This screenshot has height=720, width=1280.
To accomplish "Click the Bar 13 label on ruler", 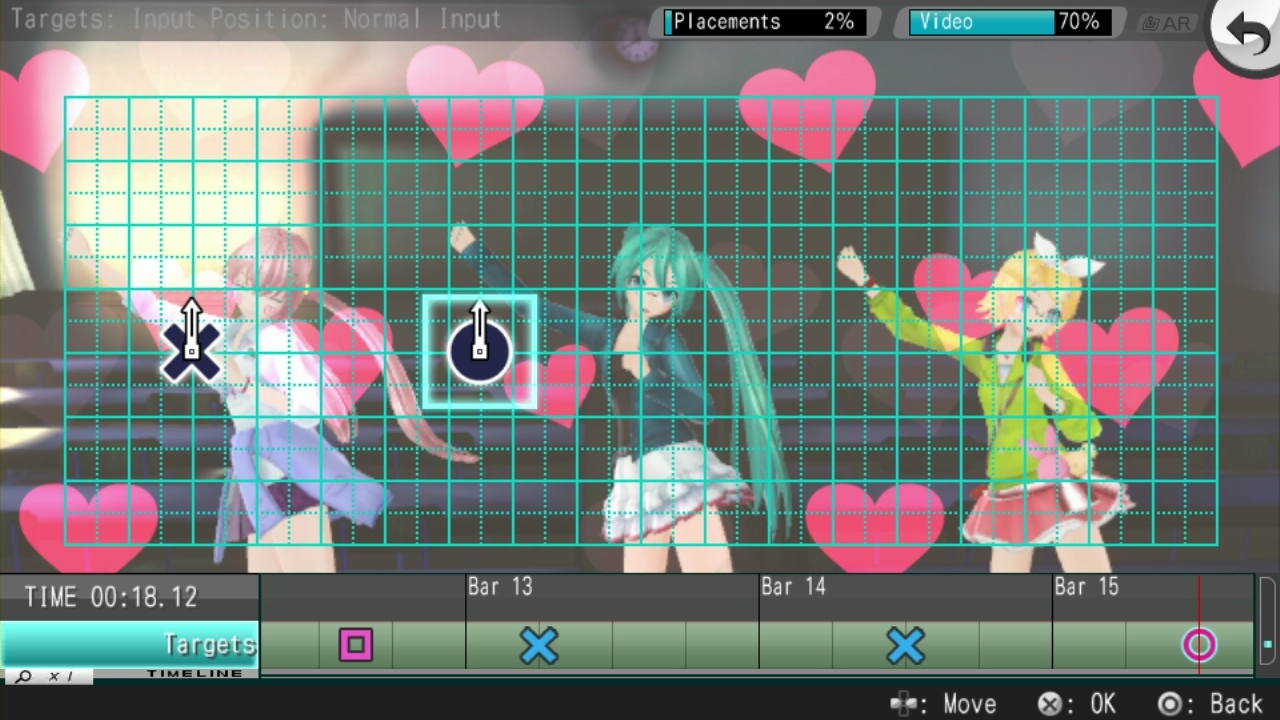I will pos(500,587).
